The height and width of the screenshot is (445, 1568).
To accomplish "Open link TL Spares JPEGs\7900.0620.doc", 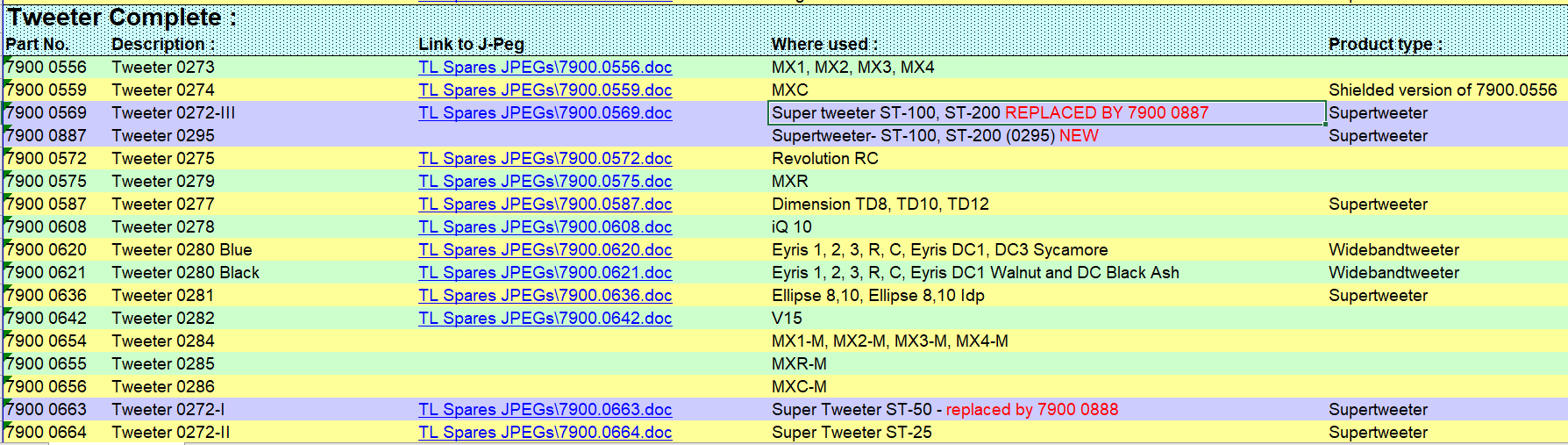I will click(545, 250).
